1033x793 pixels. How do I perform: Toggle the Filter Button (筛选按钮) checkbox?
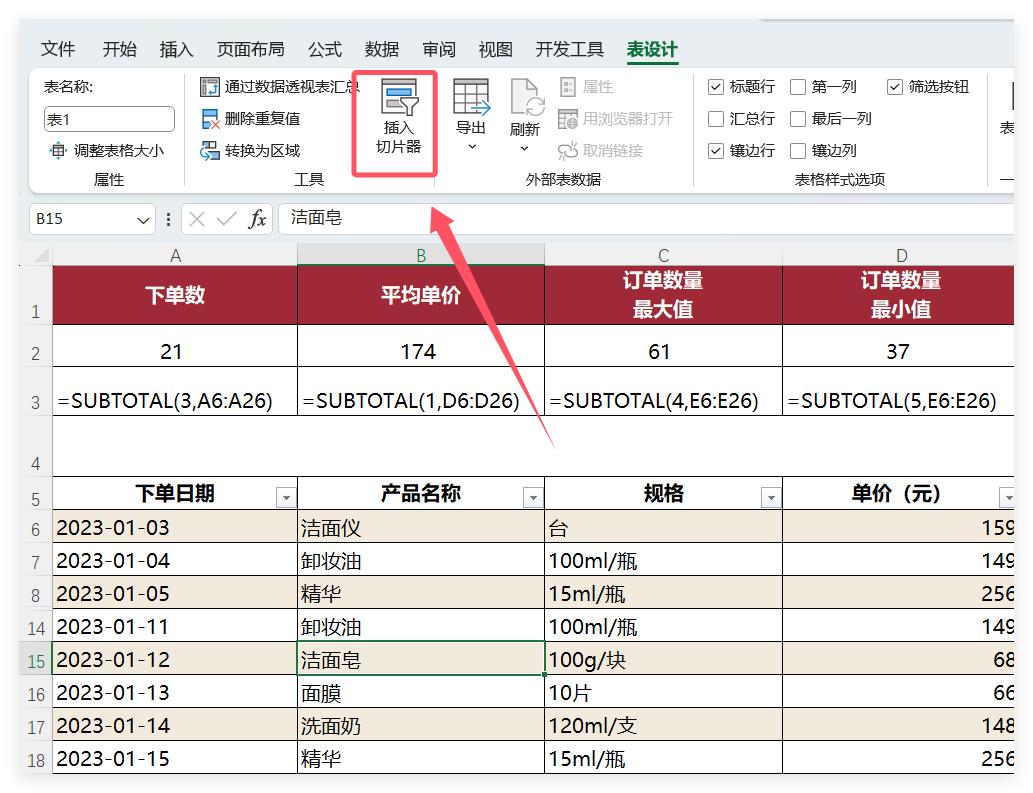click(x=894, y=87)
